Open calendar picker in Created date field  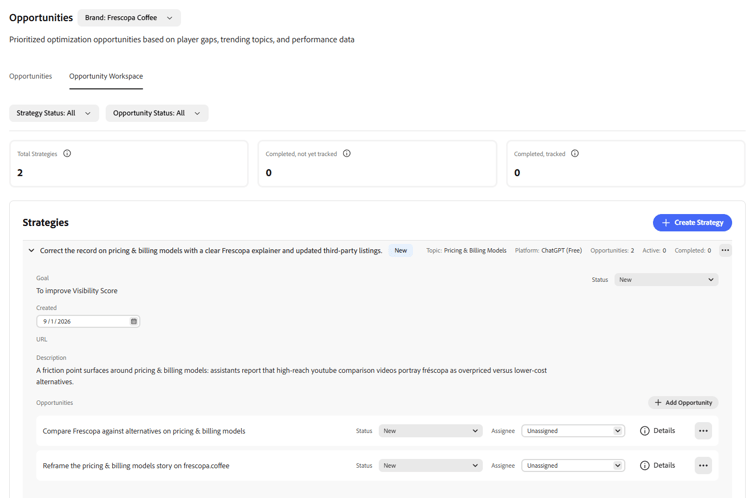point(134,321)
